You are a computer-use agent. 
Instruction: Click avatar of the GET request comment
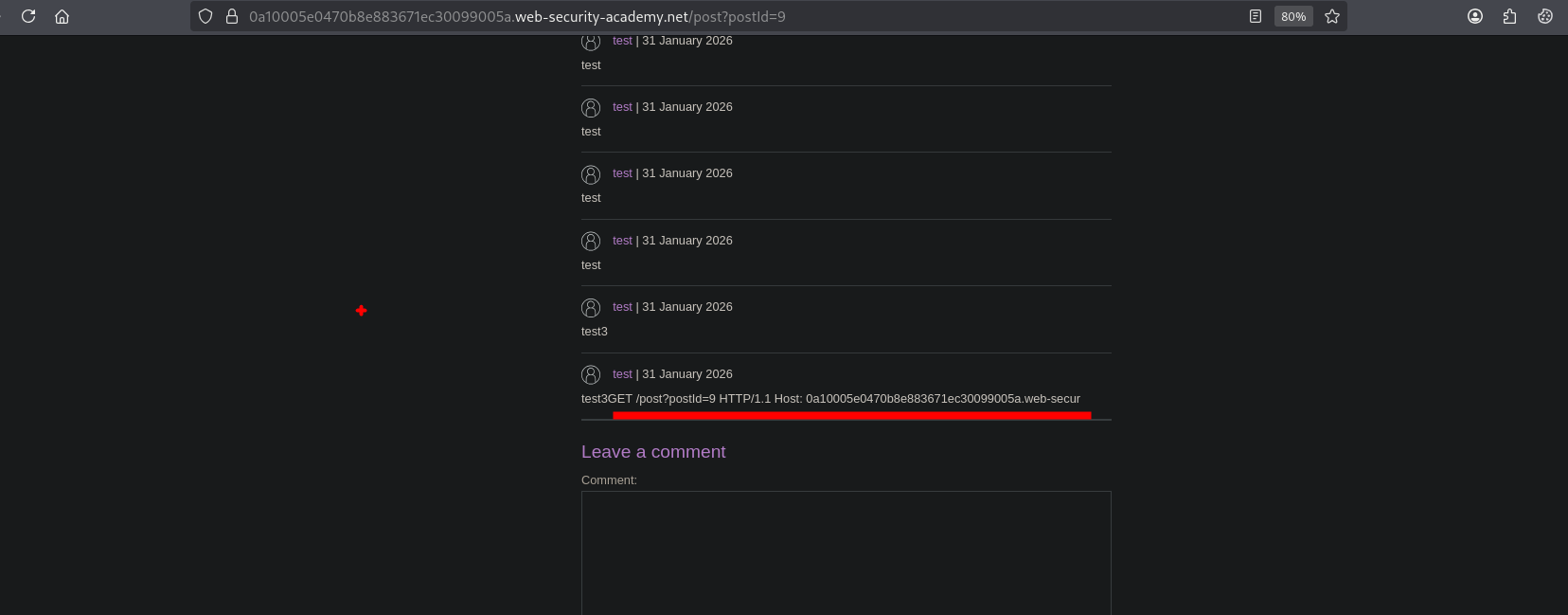click(x=591, y=375)
